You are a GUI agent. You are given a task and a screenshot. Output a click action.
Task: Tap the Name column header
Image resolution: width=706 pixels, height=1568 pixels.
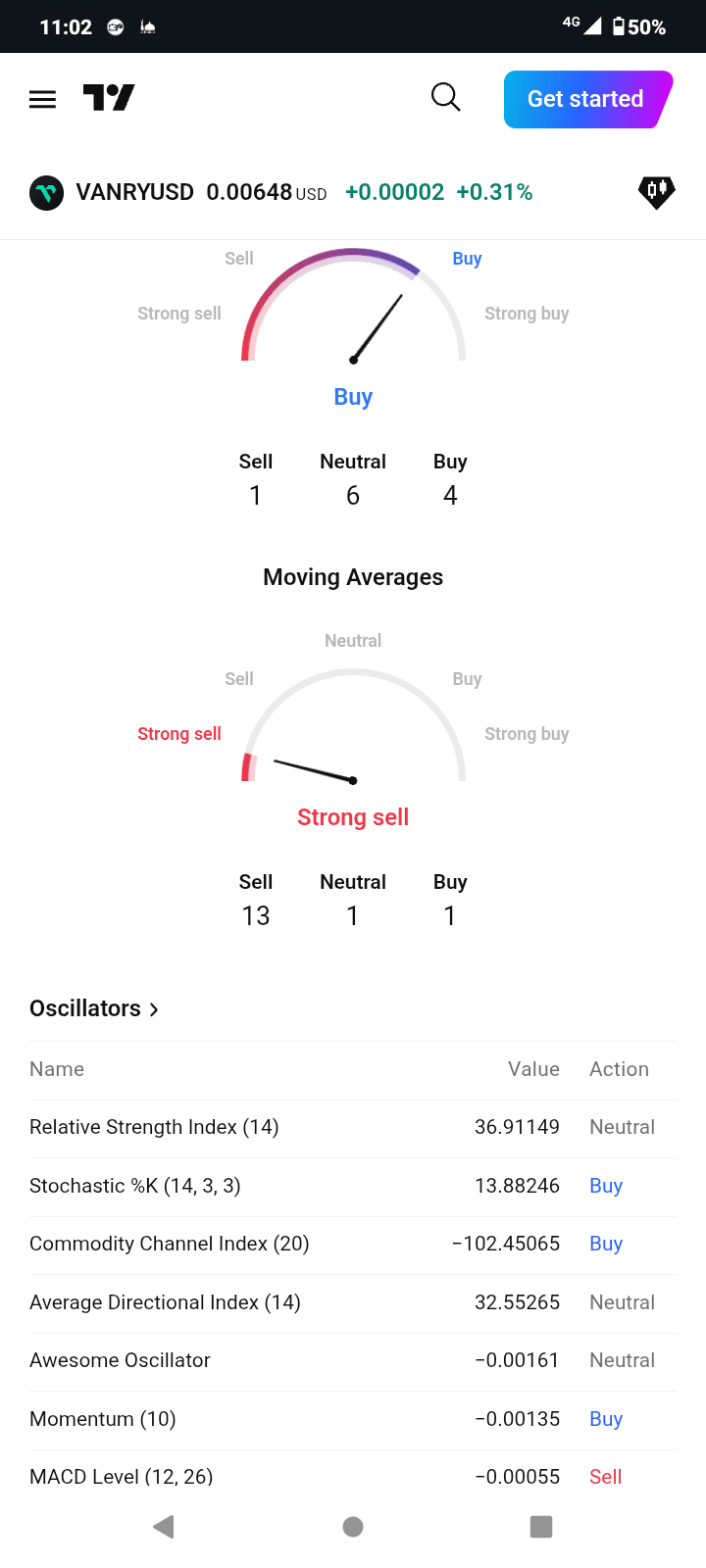[57, 1069]
